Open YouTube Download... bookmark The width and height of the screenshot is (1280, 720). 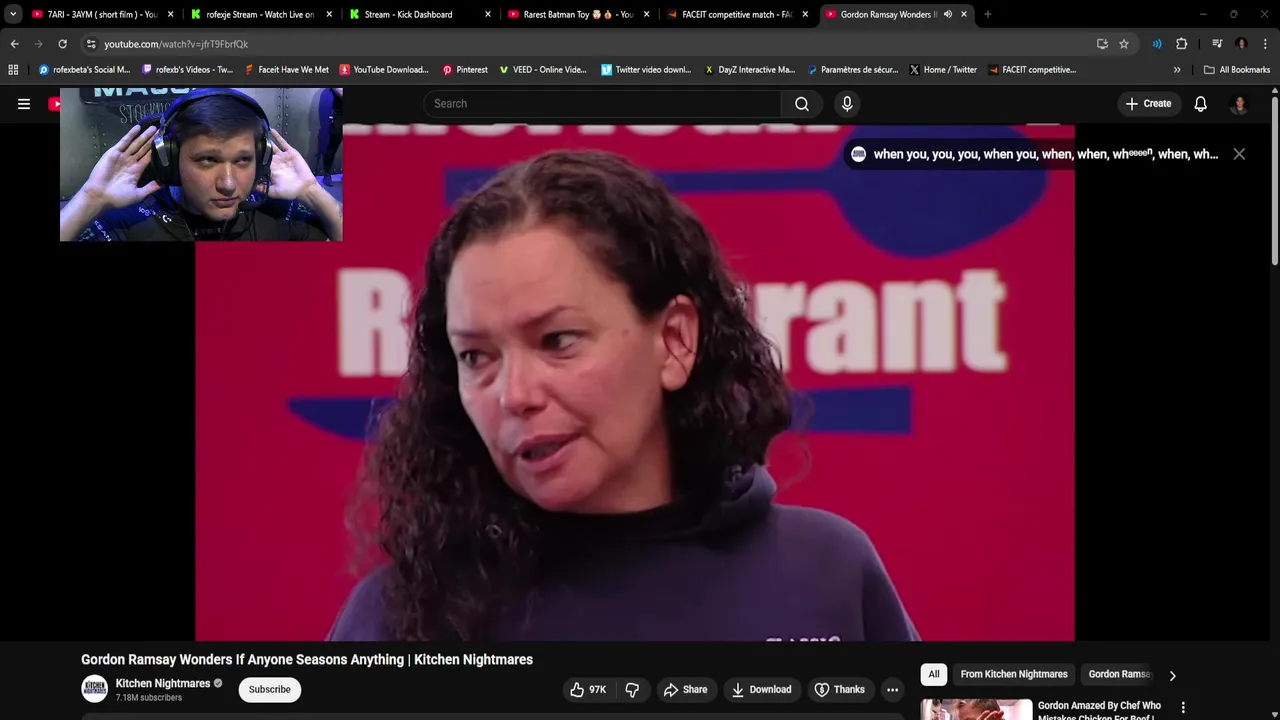tap(384, 70)
